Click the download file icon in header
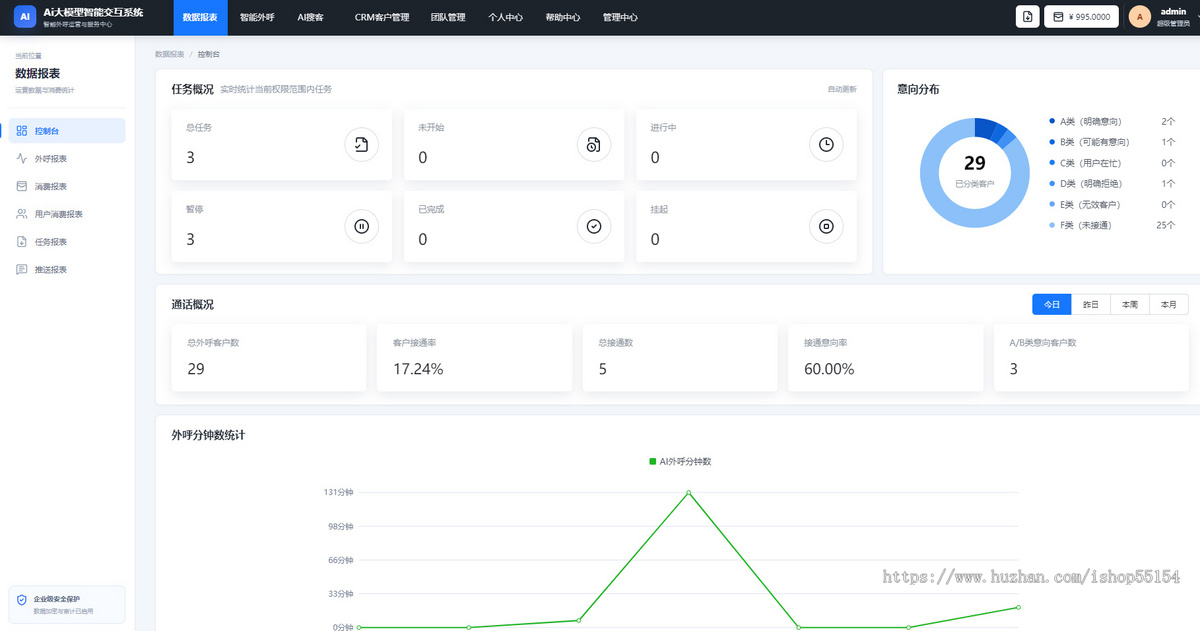Screen dimensions: 1200x631 pos(1027,17)
